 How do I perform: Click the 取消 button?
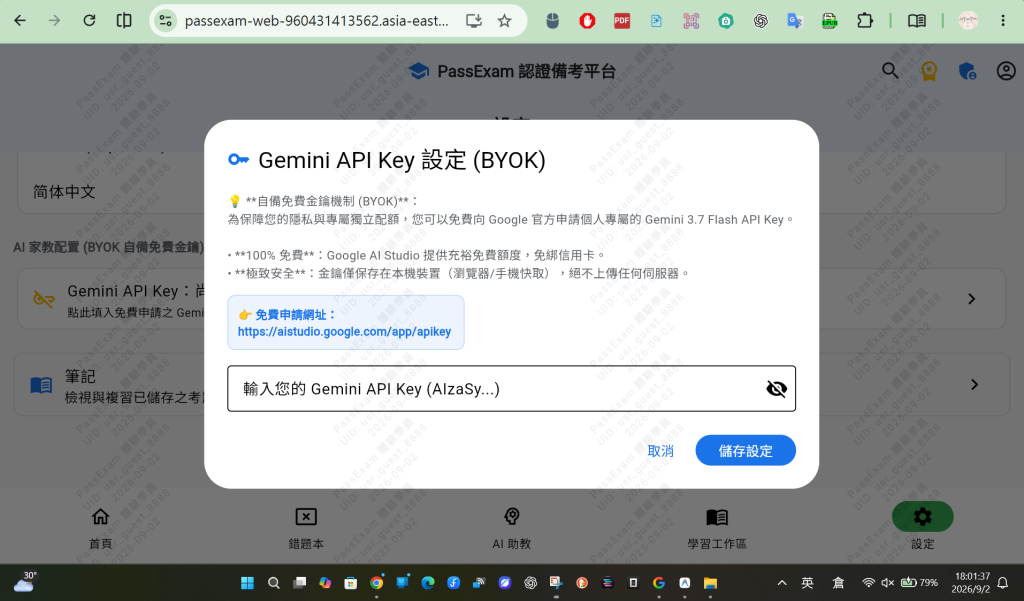point(660,451)
